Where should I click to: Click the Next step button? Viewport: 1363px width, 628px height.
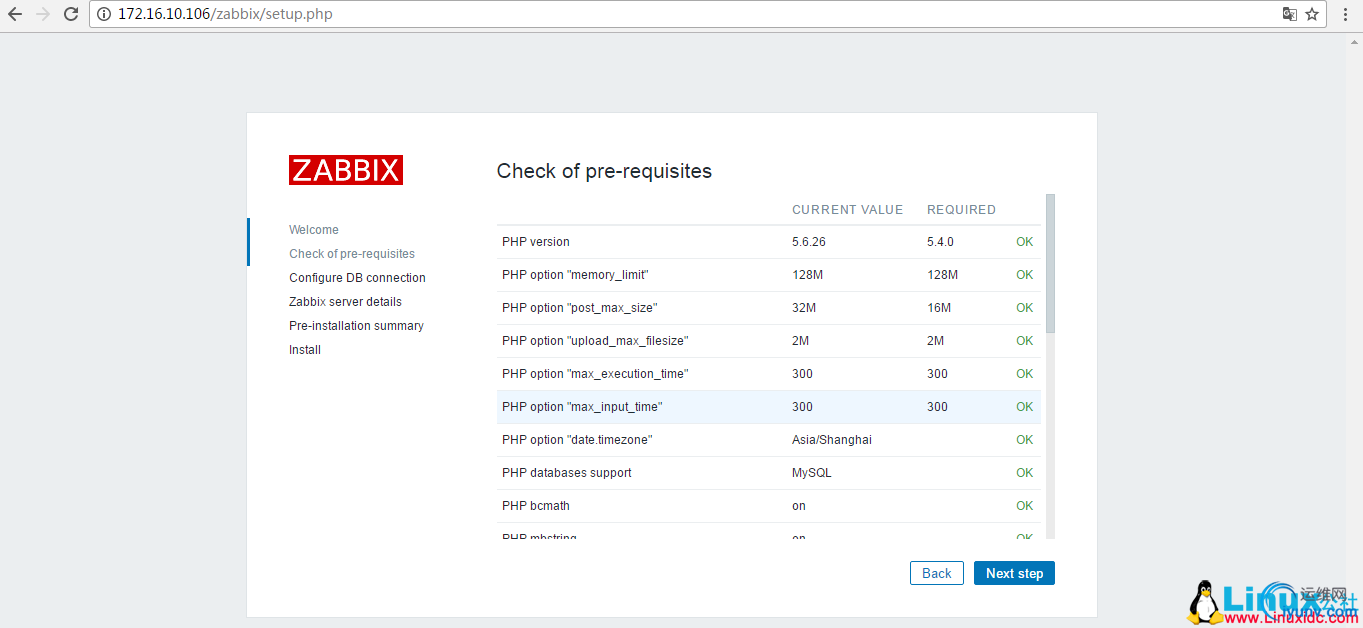pyautogui.click(x=1014, y=573)
